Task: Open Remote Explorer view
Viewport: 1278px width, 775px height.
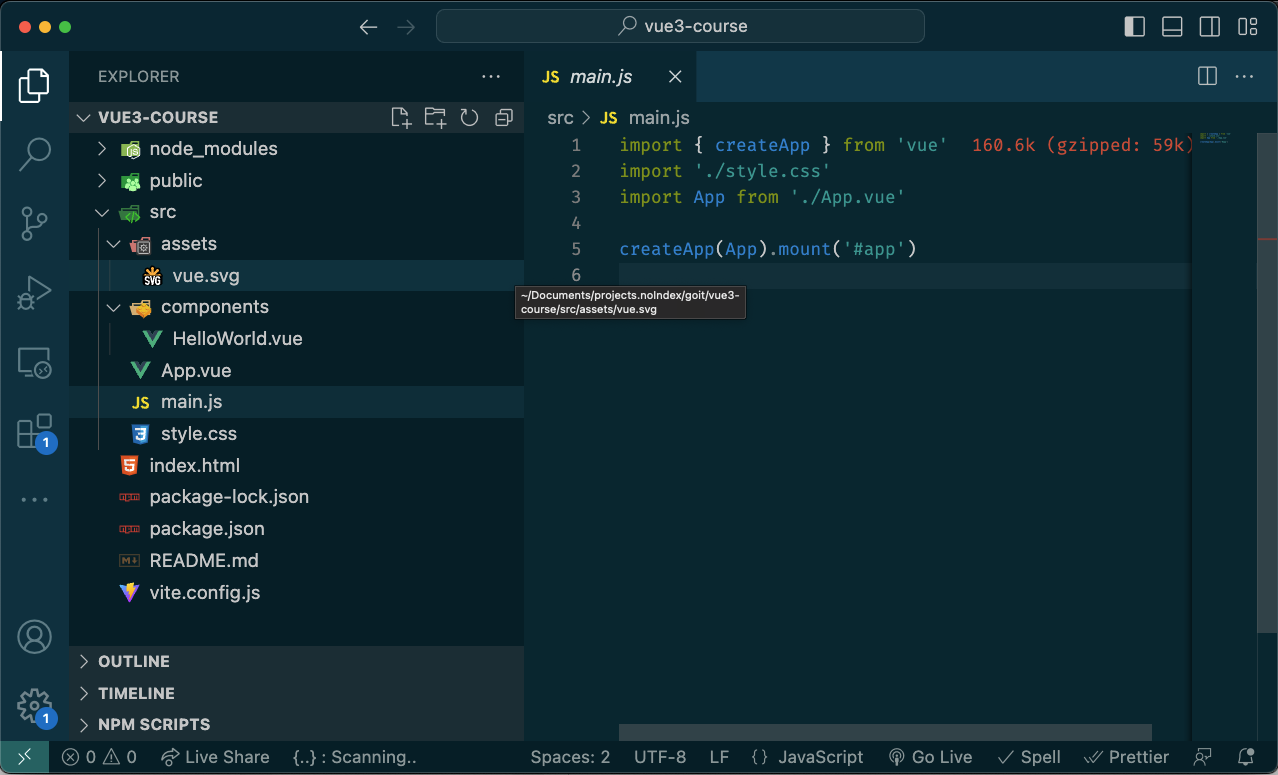Action: pyautogui.click(x=34, y=363)
